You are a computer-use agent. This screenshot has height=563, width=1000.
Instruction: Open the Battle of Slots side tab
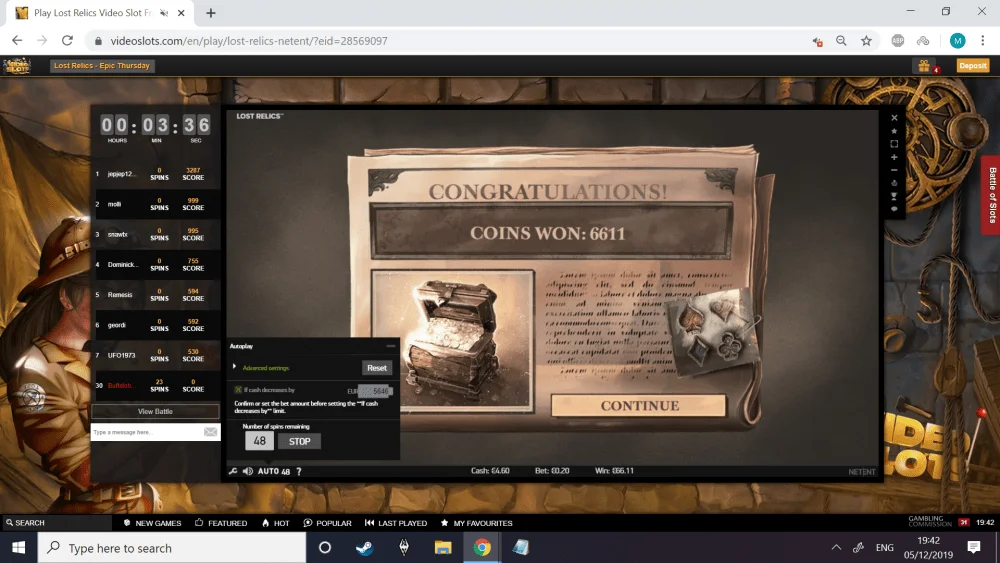[x=991, y=195]
